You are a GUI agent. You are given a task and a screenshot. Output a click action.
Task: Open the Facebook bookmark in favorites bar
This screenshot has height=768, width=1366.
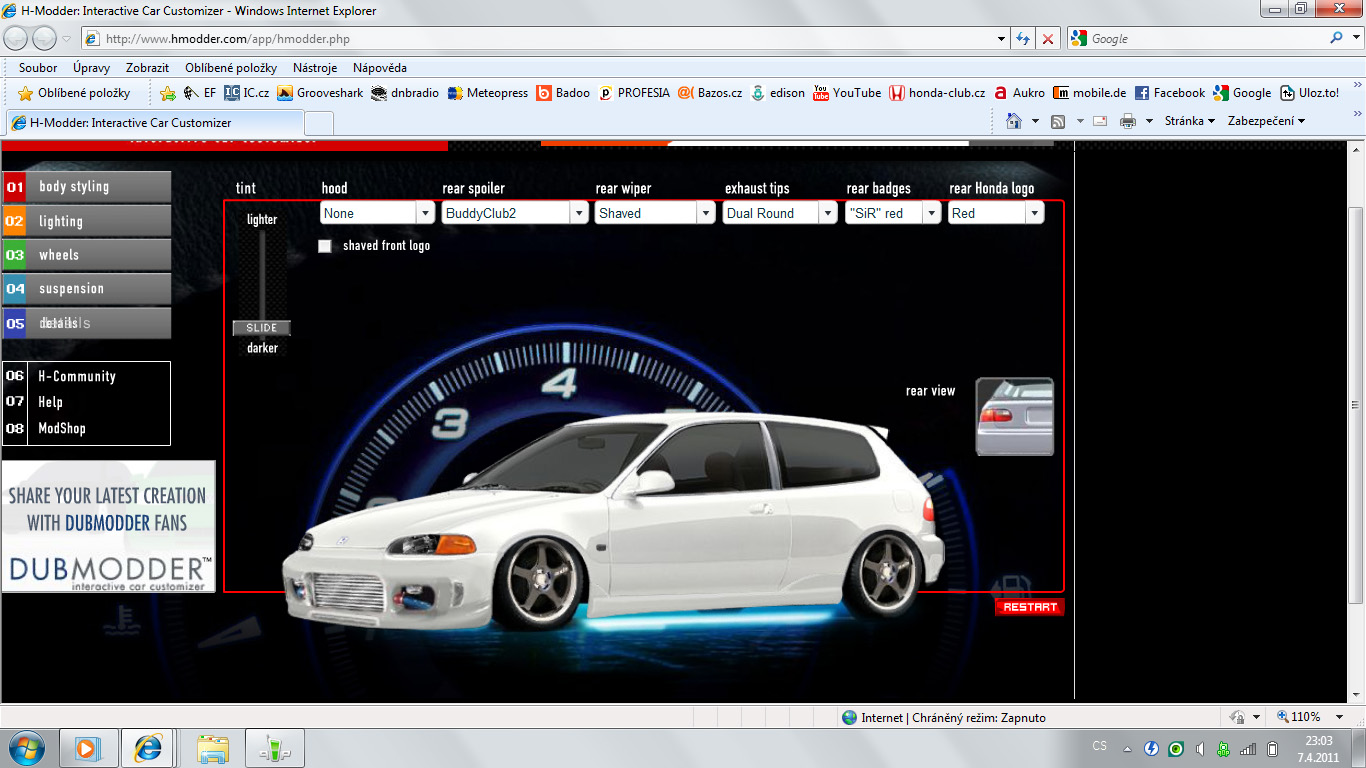(1169, 93)
